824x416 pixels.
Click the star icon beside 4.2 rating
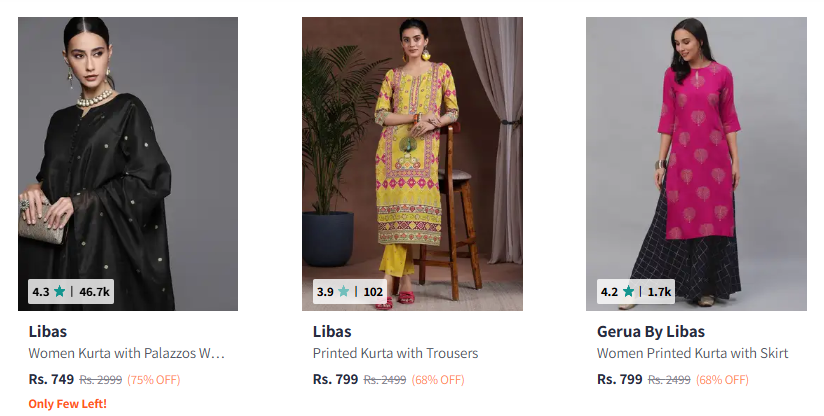pos(628,292)
